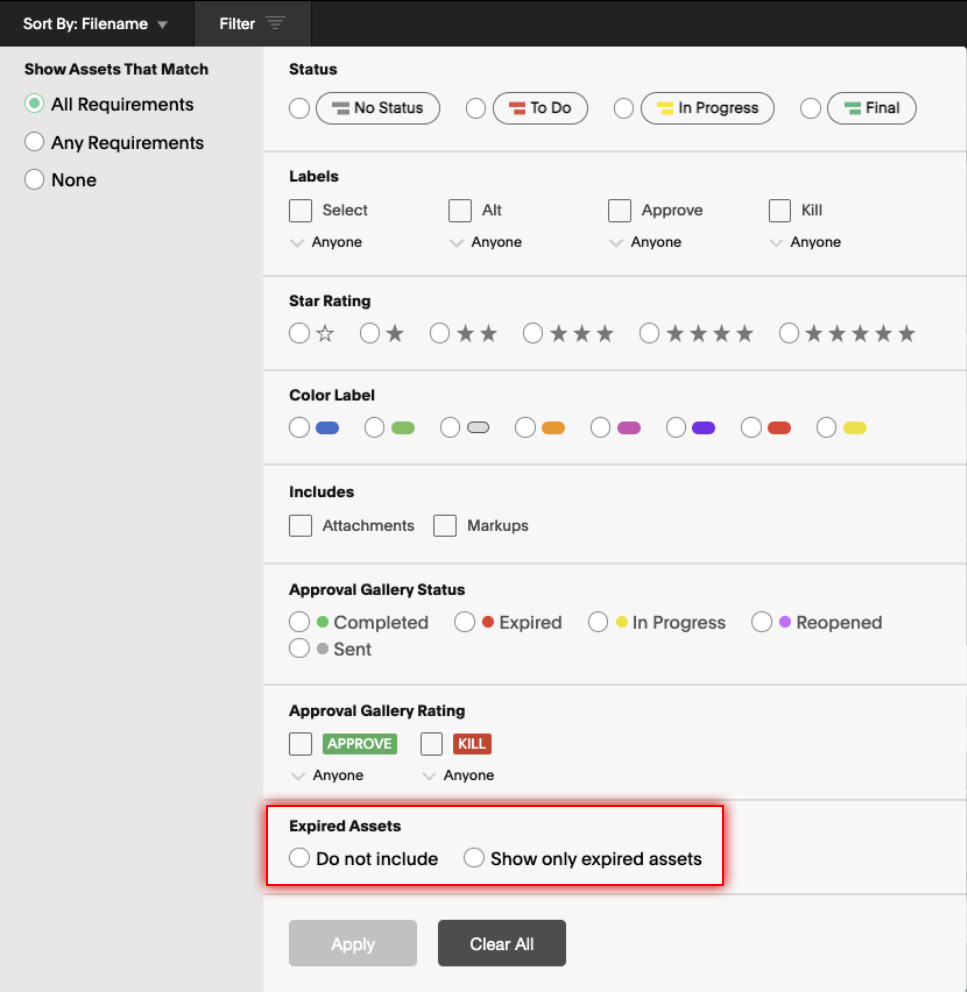Switch to the Filter panel
Image resolution: width=967 pixels, height=993 pixels.
(x=252, y=22)
